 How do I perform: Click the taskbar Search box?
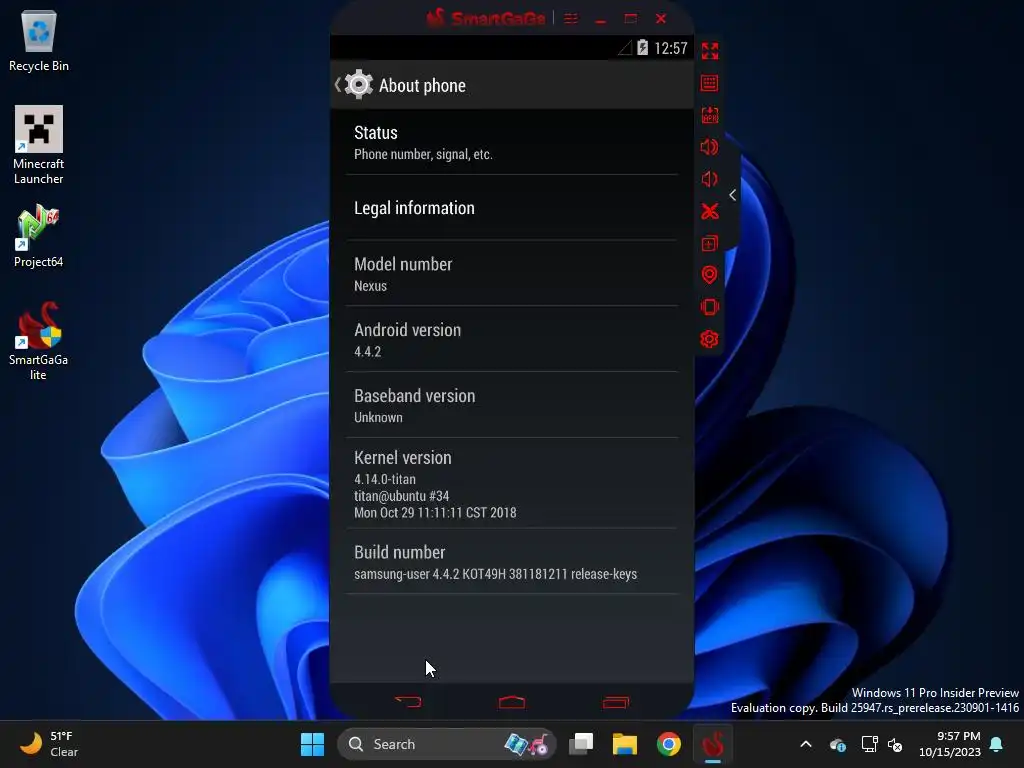[447, 744]
